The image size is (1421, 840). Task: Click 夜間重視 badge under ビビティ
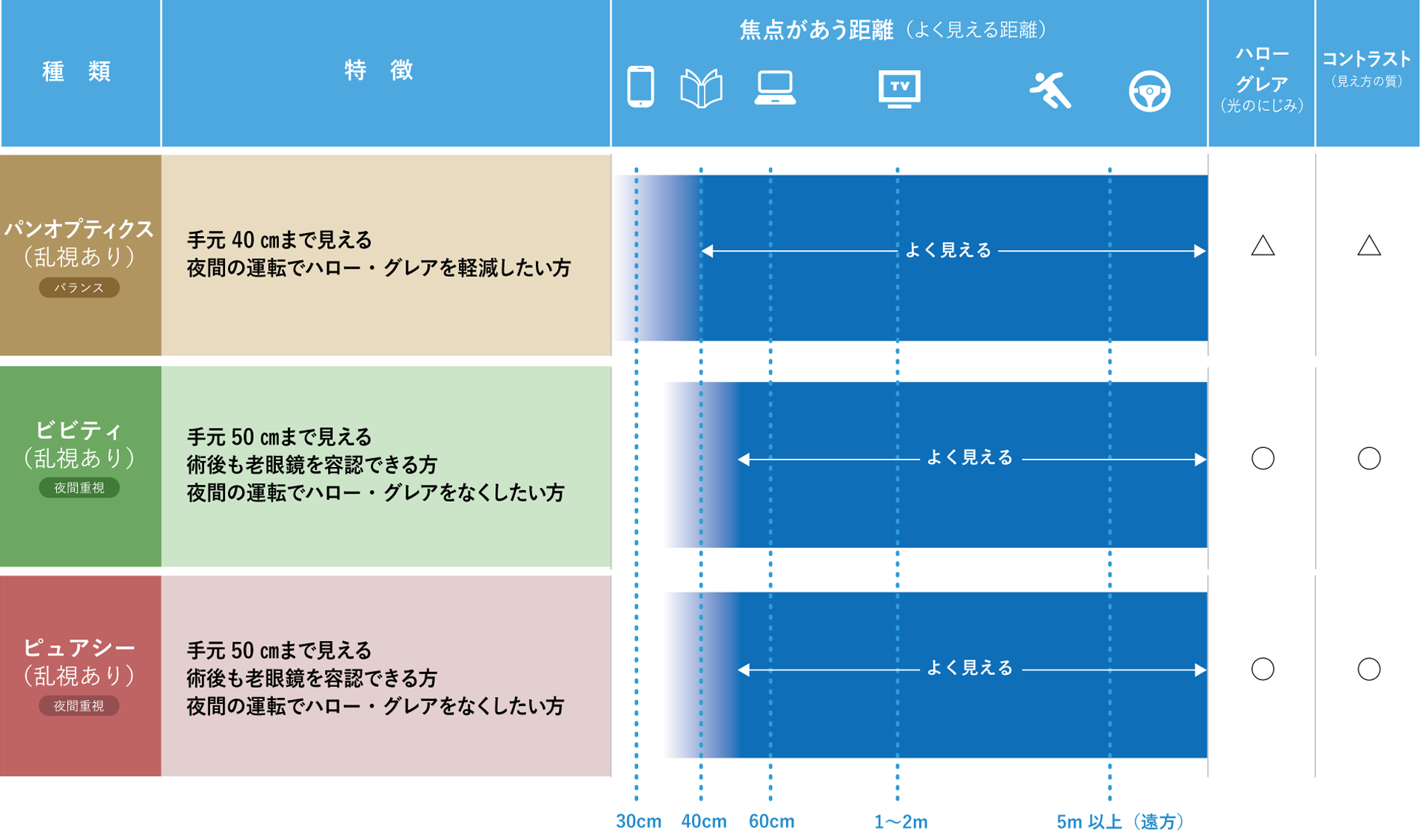[x=79, y=488]
